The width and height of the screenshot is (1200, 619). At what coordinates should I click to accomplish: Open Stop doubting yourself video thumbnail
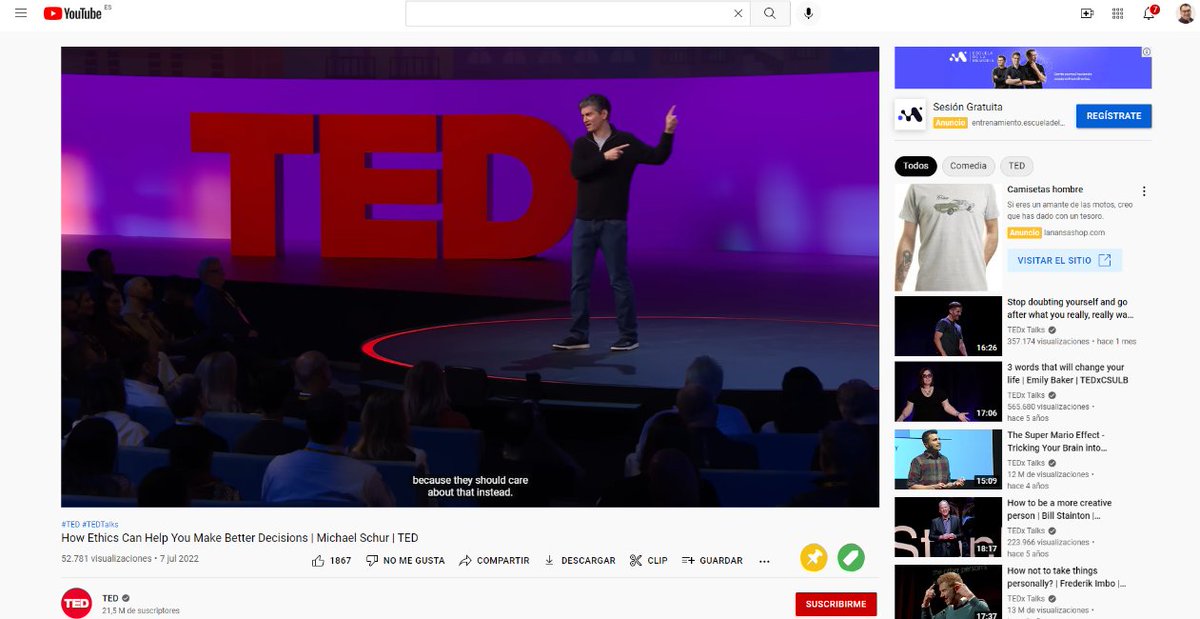tap(948, 326)
